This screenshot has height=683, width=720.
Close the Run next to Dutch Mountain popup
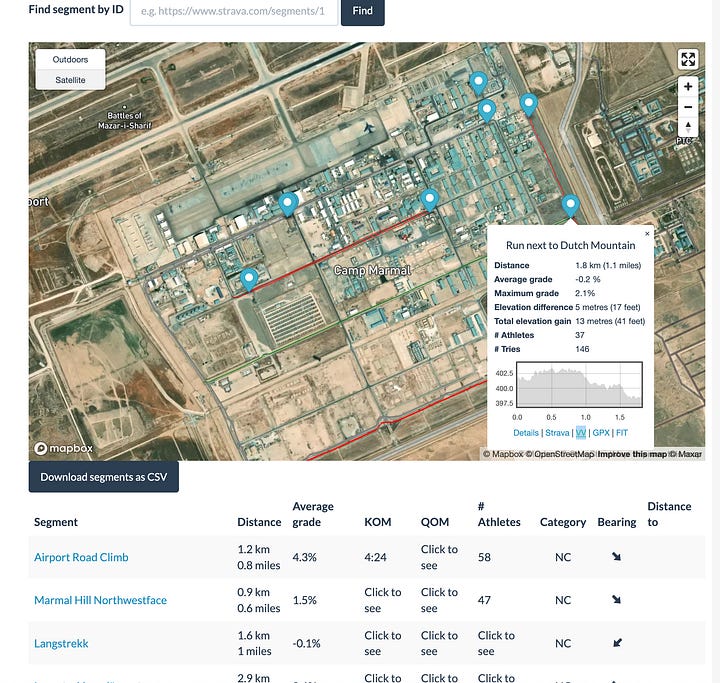coord(647,234)
